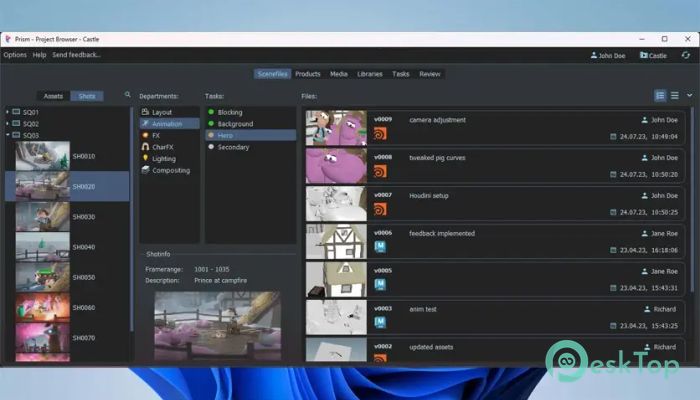700x400 pixels.
Task: Select shot SH0070
Action: tap(67, 338)
